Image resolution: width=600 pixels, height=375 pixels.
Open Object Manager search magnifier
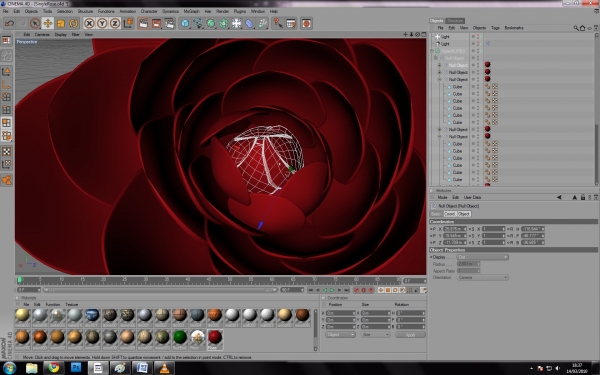click(576, 28)
